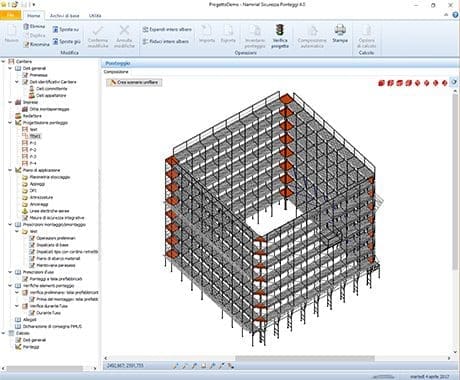460x380 pixels.
Task: Select Dati appaltatore tree item
Action: tap(51, 95)
